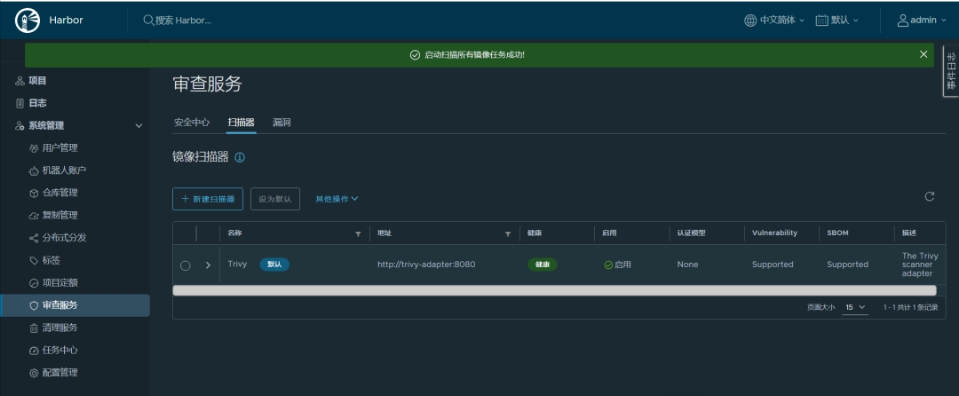Image resolution: width=959 pixels, height=396 pixels.
Task: Click the green 健康 status badge
Action: click(x=542, y=264)
